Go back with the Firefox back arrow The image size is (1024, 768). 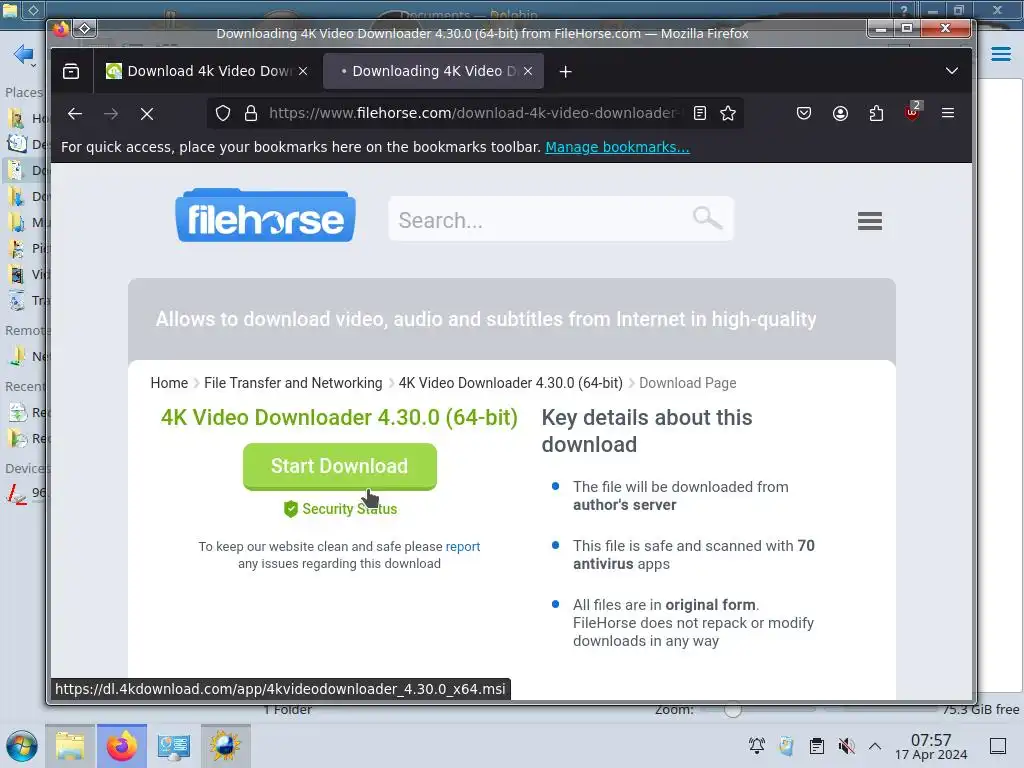tap(74, 114)
